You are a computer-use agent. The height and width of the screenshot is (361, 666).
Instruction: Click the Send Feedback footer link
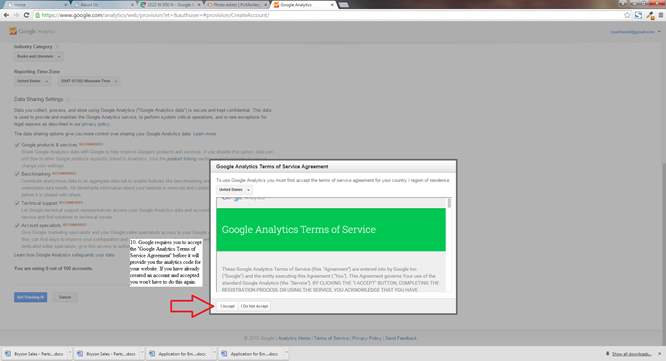pos(401,338)
